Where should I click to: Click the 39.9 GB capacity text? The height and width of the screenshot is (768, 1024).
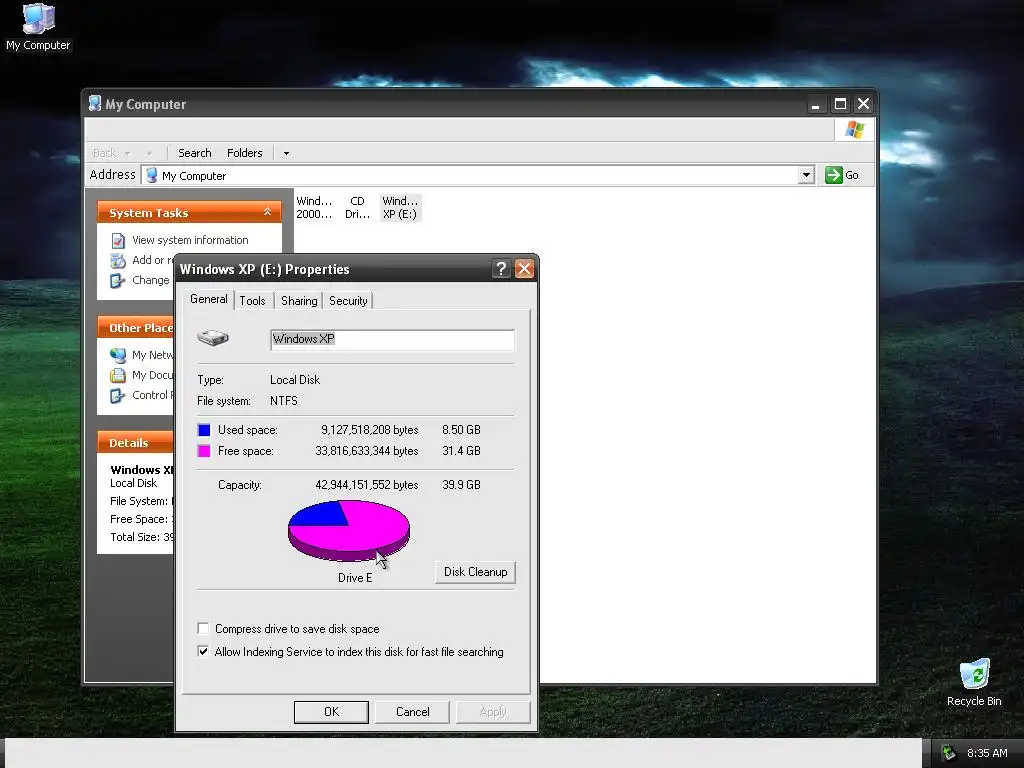click(x=461, y=485)
